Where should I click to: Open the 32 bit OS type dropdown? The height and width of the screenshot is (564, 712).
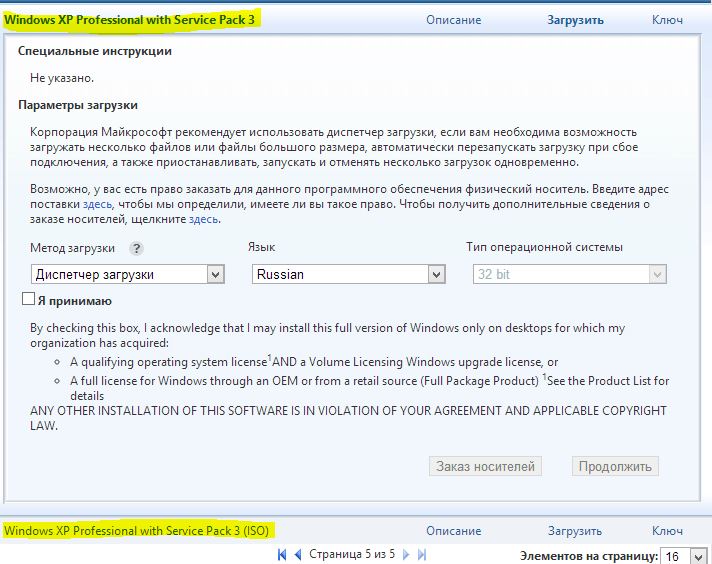pos(569,274)
